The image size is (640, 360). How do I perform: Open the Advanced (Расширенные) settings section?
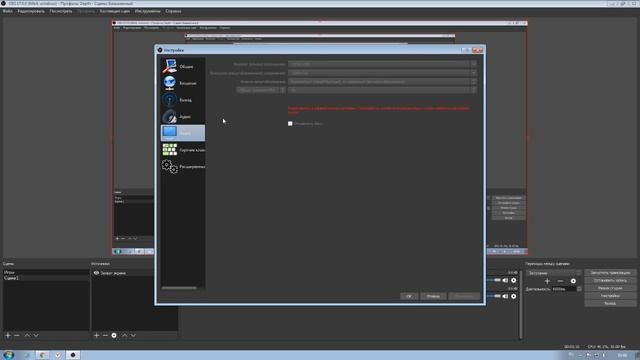click(183, 167)
